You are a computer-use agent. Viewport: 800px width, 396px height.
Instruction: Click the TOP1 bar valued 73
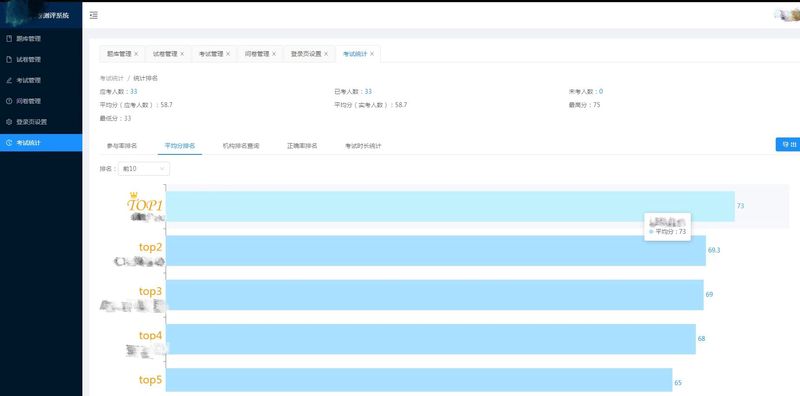pyautogui.click(x=450, y=206)
